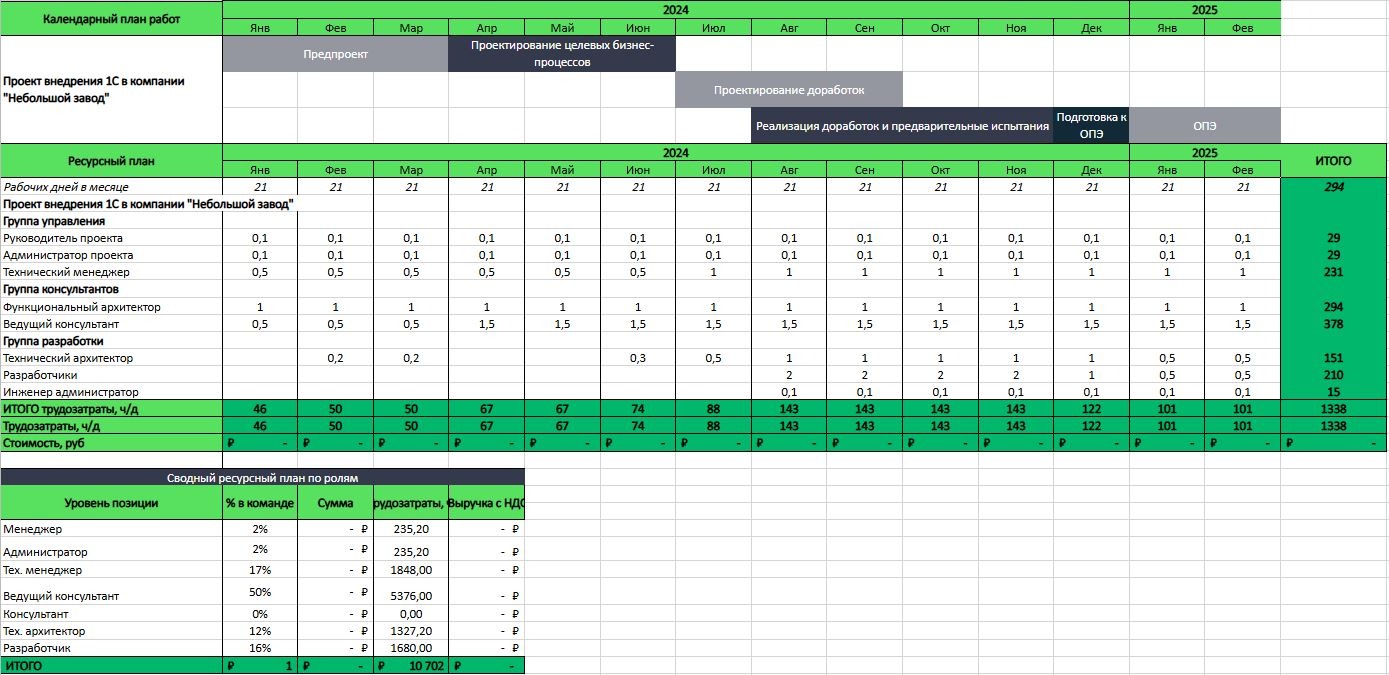Click the Реализация доработок и предварительные испытания bar
Screen dimensions: 1389x675
(x=902, y=126)
